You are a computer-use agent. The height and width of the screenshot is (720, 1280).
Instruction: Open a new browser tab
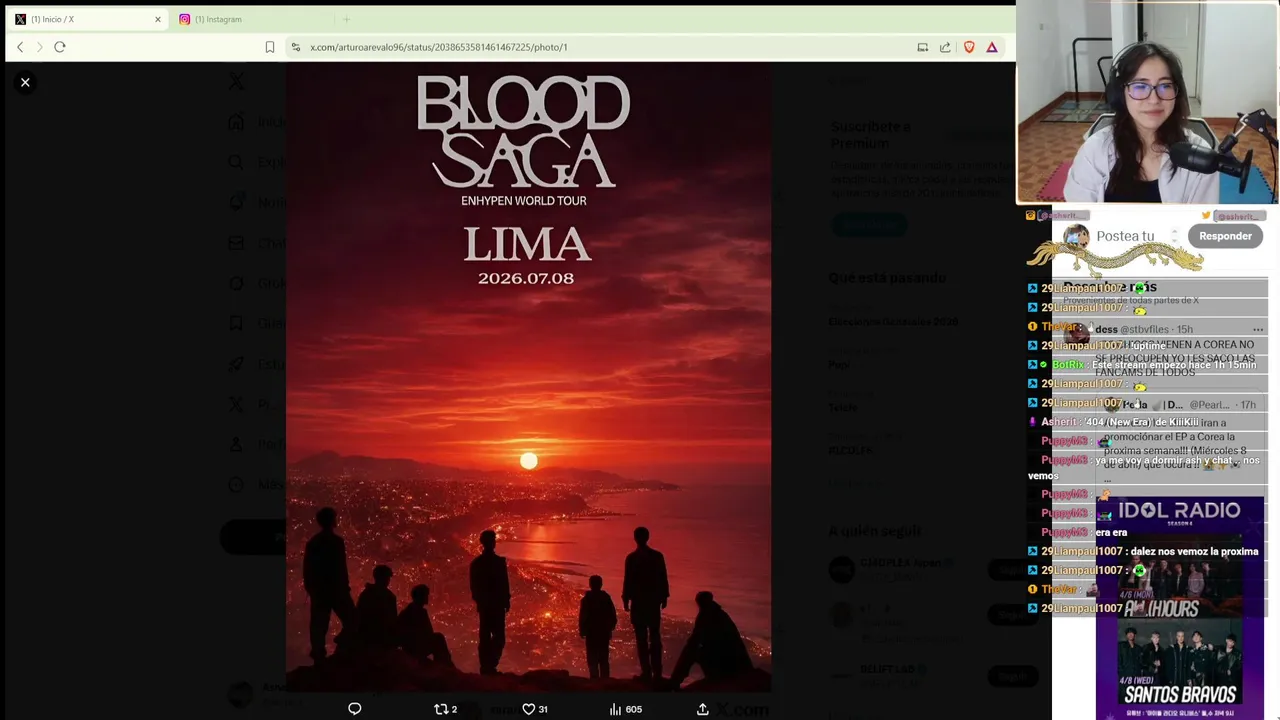pyautogui.click(x=346, y=19)
